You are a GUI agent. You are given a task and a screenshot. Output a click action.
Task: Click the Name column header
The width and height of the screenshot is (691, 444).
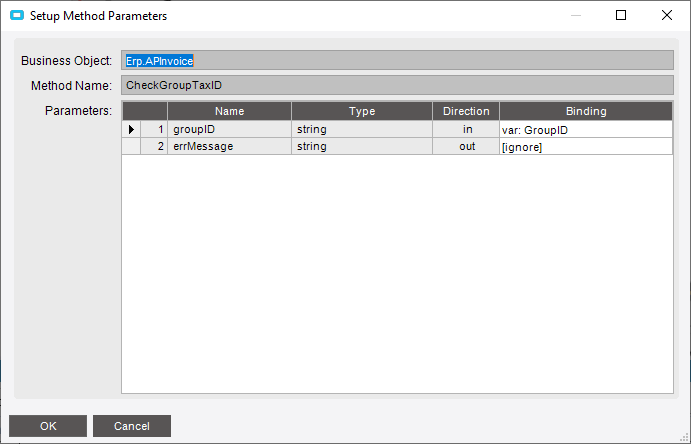point(230,111)
